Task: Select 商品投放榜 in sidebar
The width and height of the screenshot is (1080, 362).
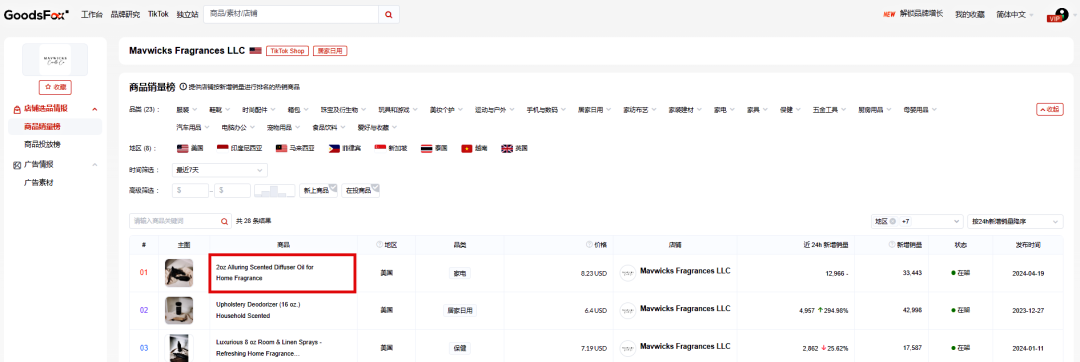Action: [42, 145]
